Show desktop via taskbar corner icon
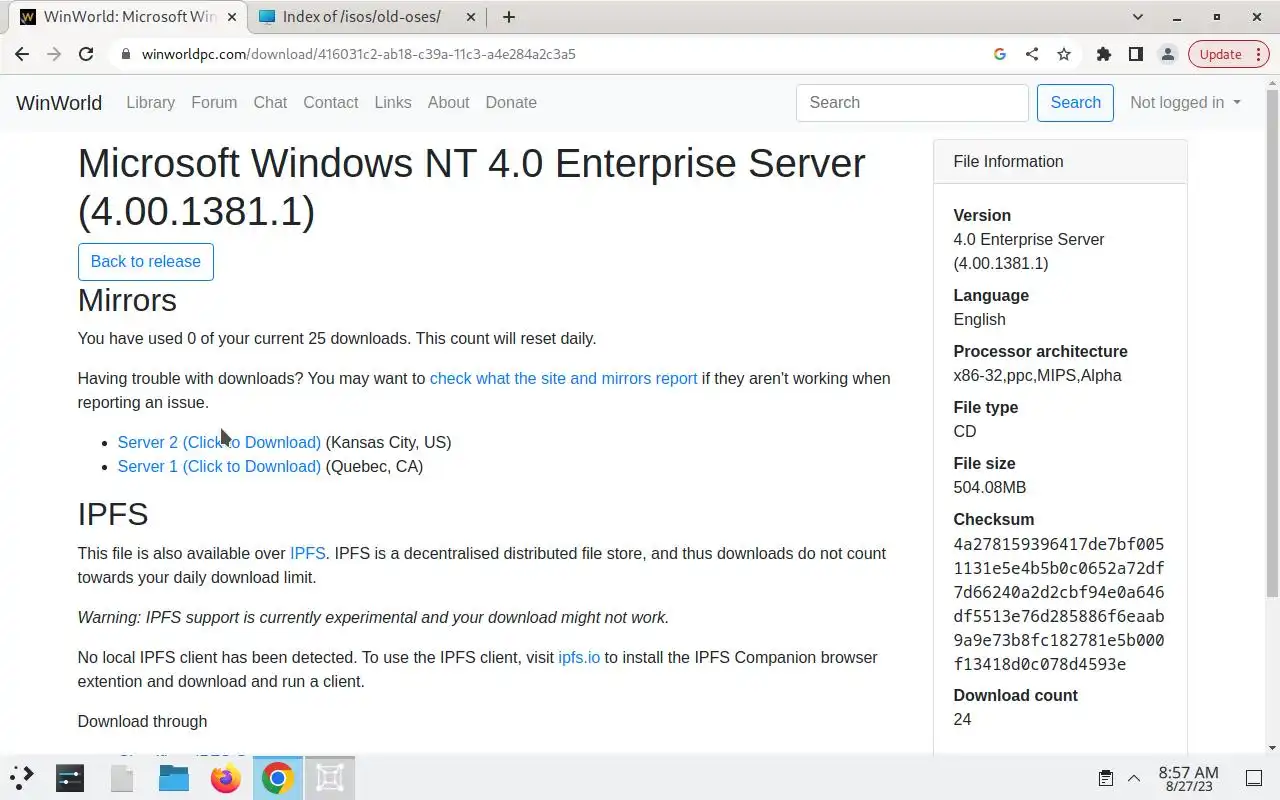Screen dimensions: 1280x800 1253,778
